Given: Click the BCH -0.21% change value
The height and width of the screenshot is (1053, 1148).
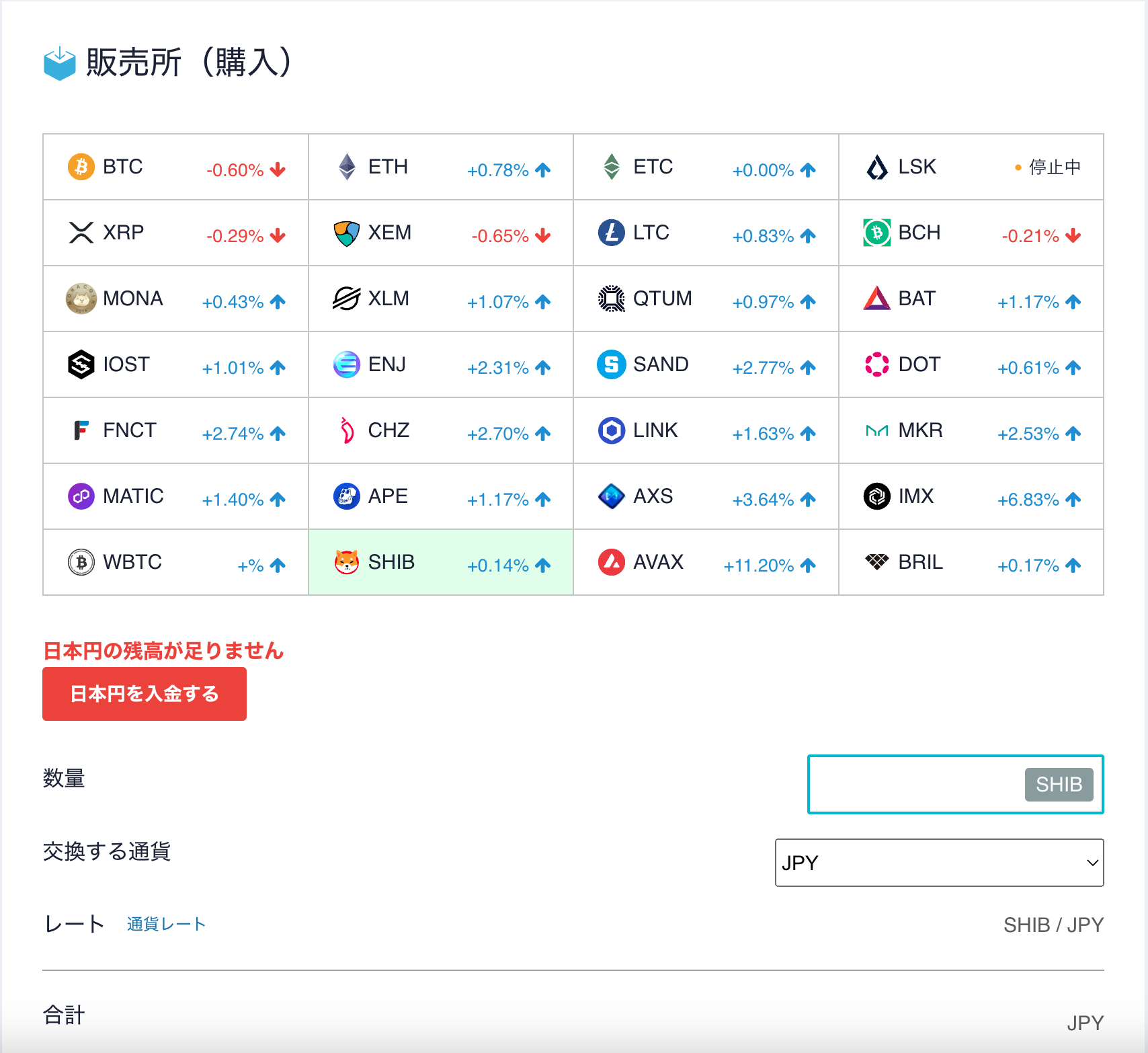Looking at the screenshot, I should click(1030, 236).
